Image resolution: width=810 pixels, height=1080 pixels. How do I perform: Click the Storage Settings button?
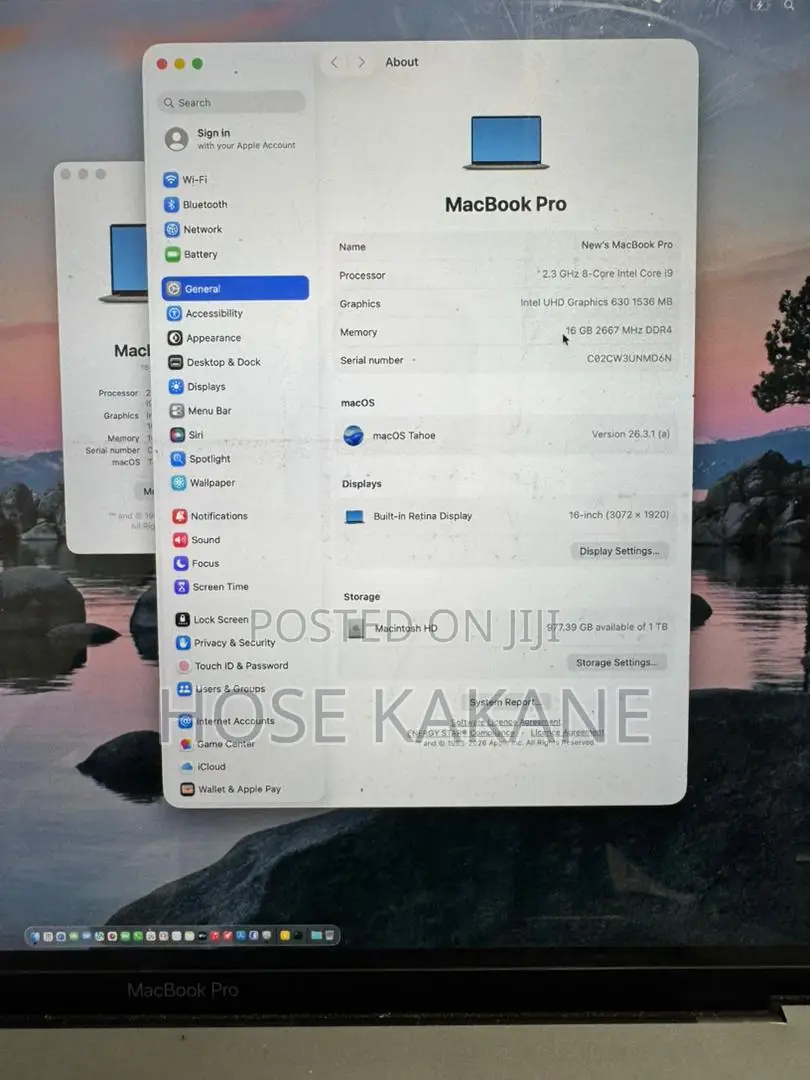coord(616,663)
